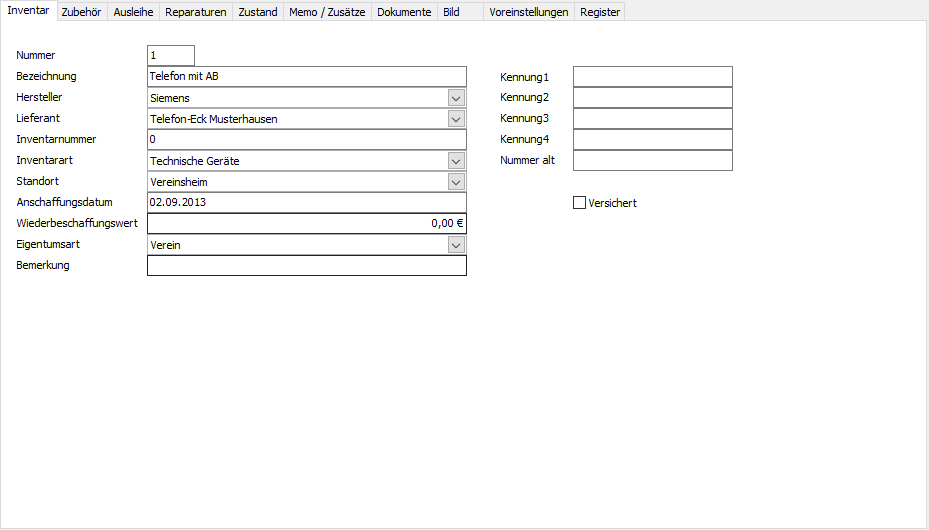The width and height of the screenshot is (929, 530).
Task: Expand the Hersteller dropdown
Action: tap(456, 98)
